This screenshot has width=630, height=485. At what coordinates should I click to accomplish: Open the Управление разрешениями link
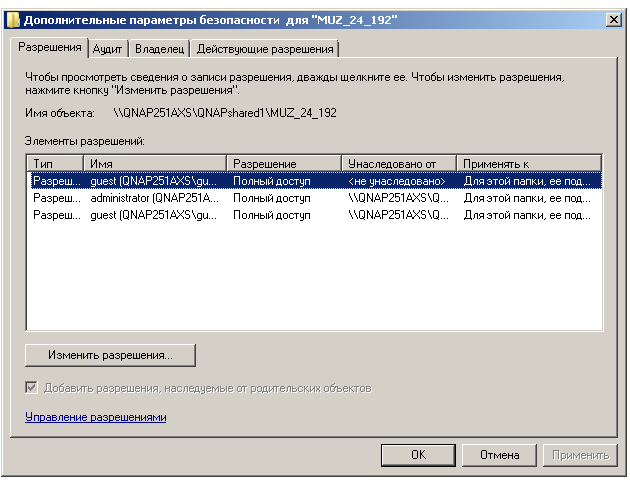point(95,417)
